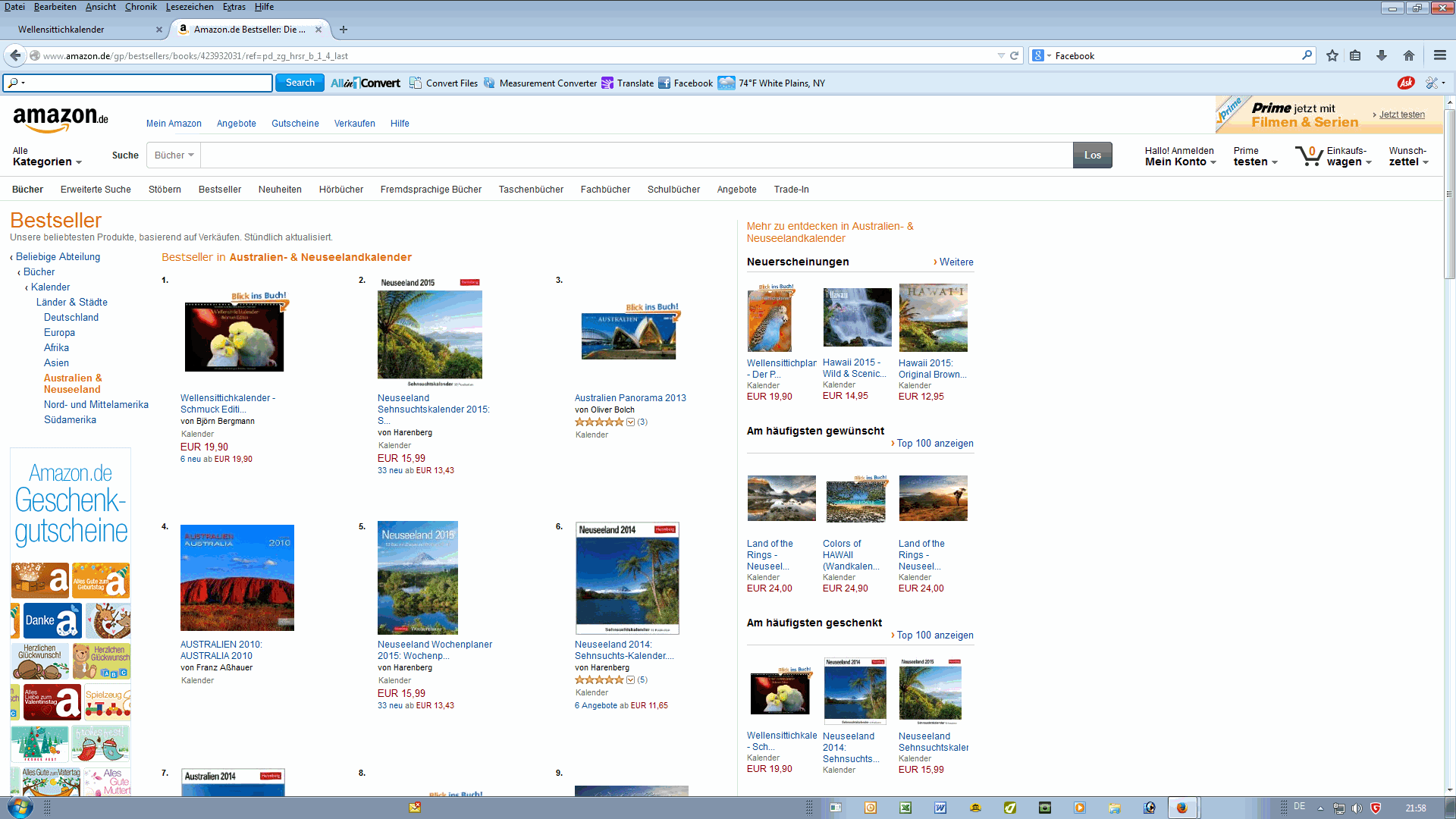The height and width of the screenshot is (819, 1456).
Task: Open the White Plains weather toolbar item
Action: (771, 83)
